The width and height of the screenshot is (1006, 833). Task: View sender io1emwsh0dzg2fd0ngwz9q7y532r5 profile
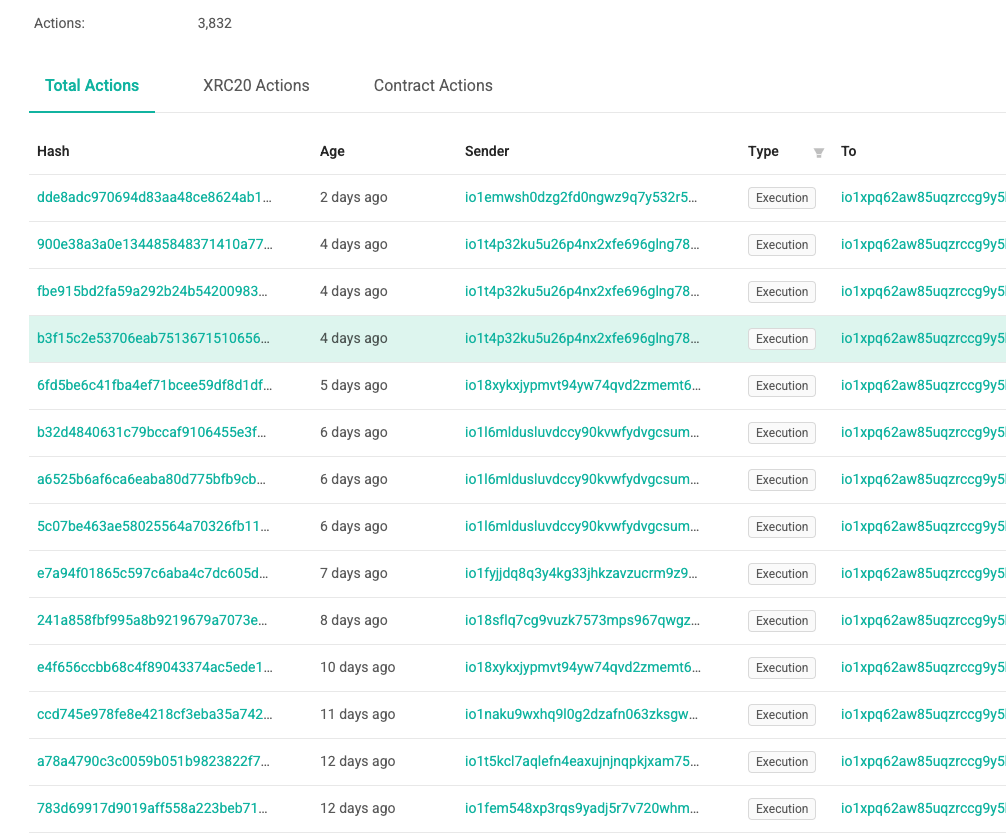click(583, 197)
